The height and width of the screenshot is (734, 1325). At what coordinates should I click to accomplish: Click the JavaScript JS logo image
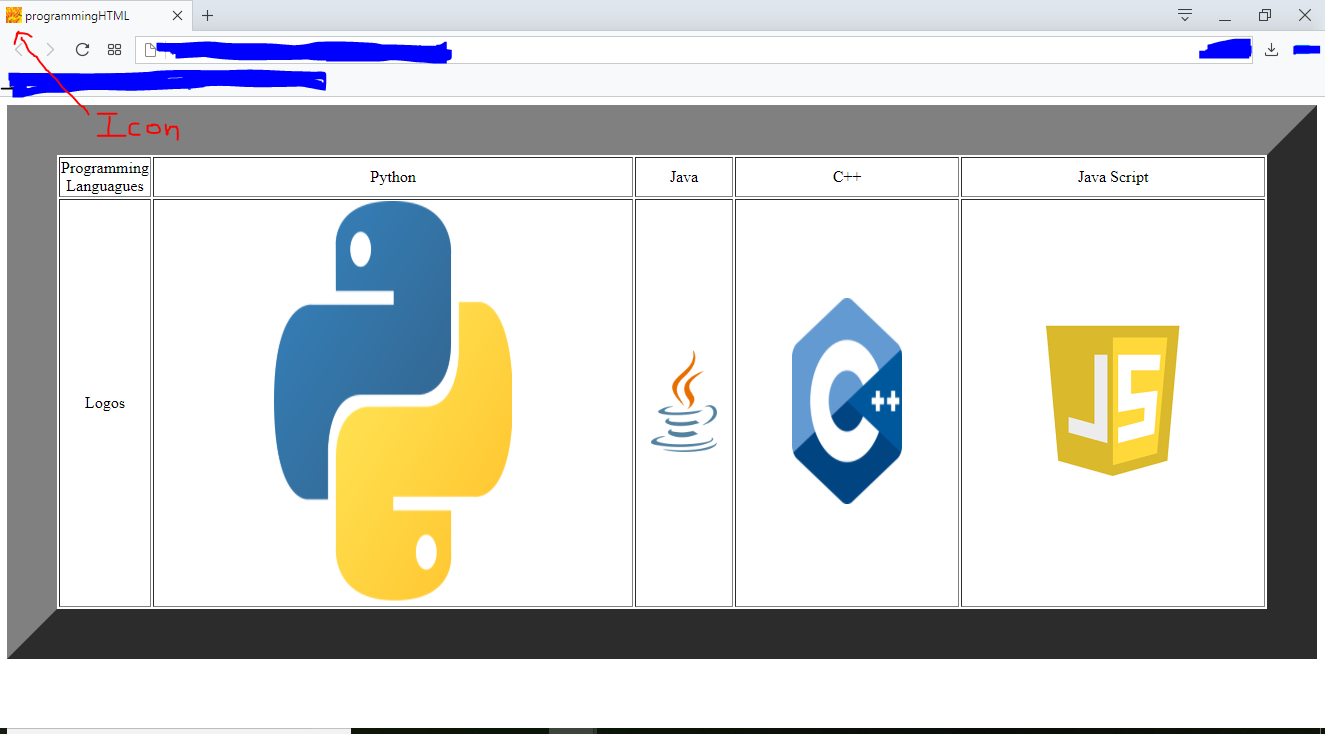(1113, 401)
